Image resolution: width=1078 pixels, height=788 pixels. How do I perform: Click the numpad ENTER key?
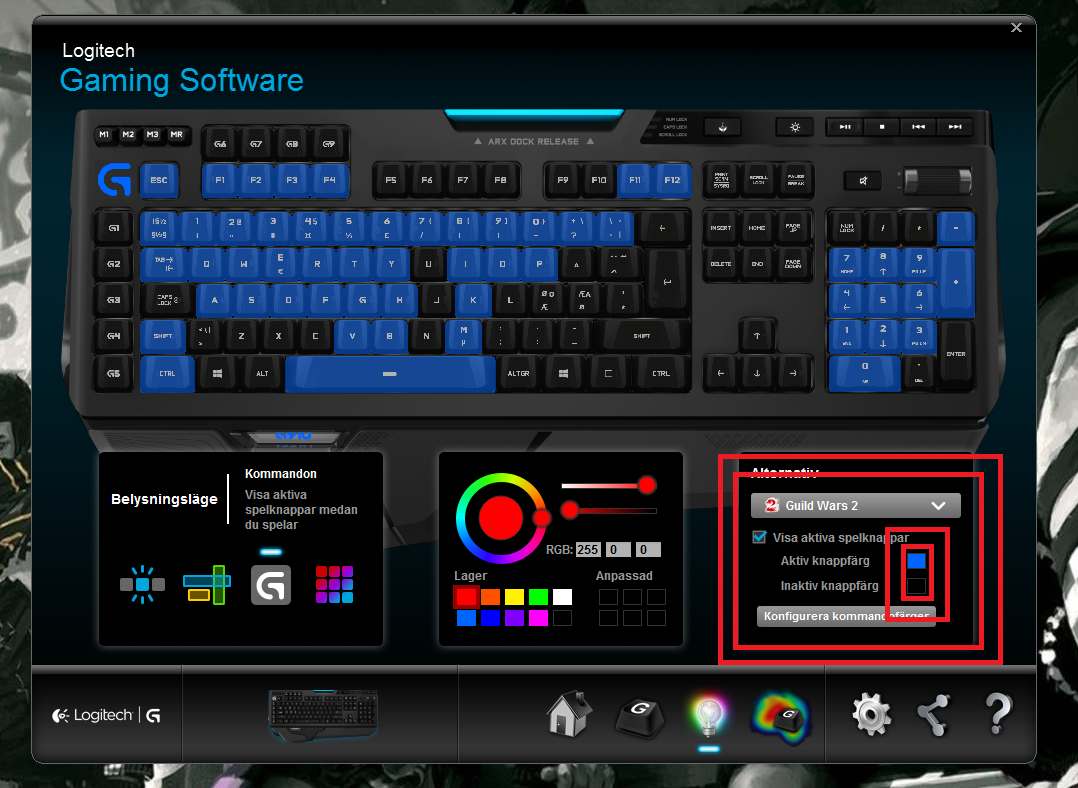(x=956, y=353)
